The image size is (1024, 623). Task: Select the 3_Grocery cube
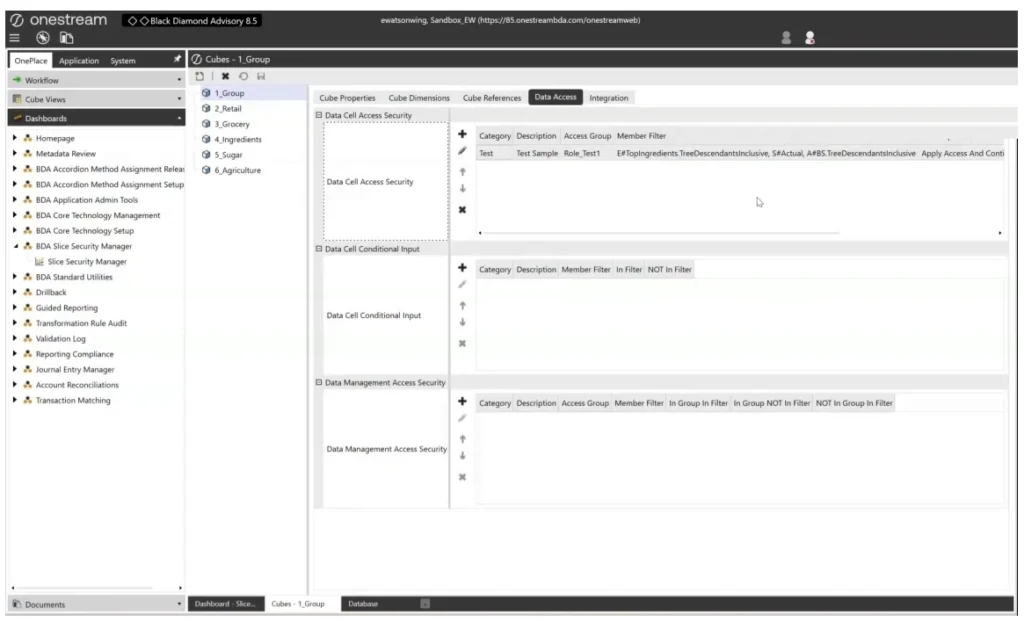pos(232,124)
